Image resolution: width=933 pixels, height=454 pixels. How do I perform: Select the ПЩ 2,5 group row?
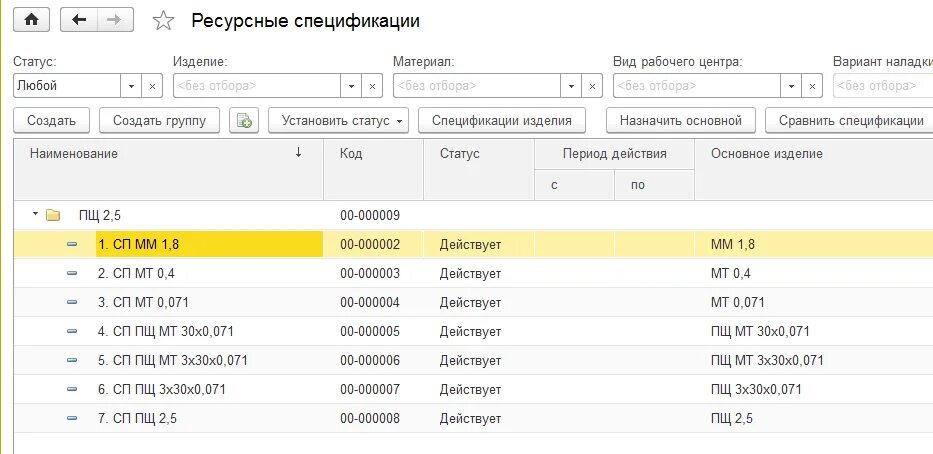click(473, 215)
